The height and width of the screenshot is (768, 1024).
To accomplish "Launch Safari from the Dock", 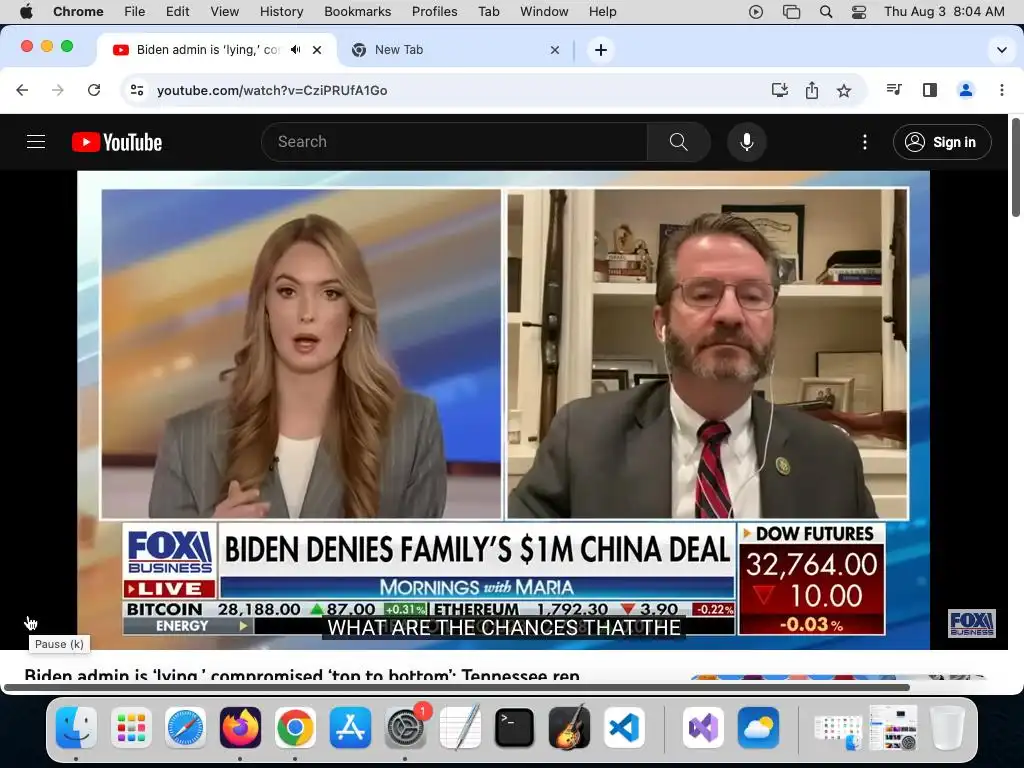I will click(x=185, y=727).
